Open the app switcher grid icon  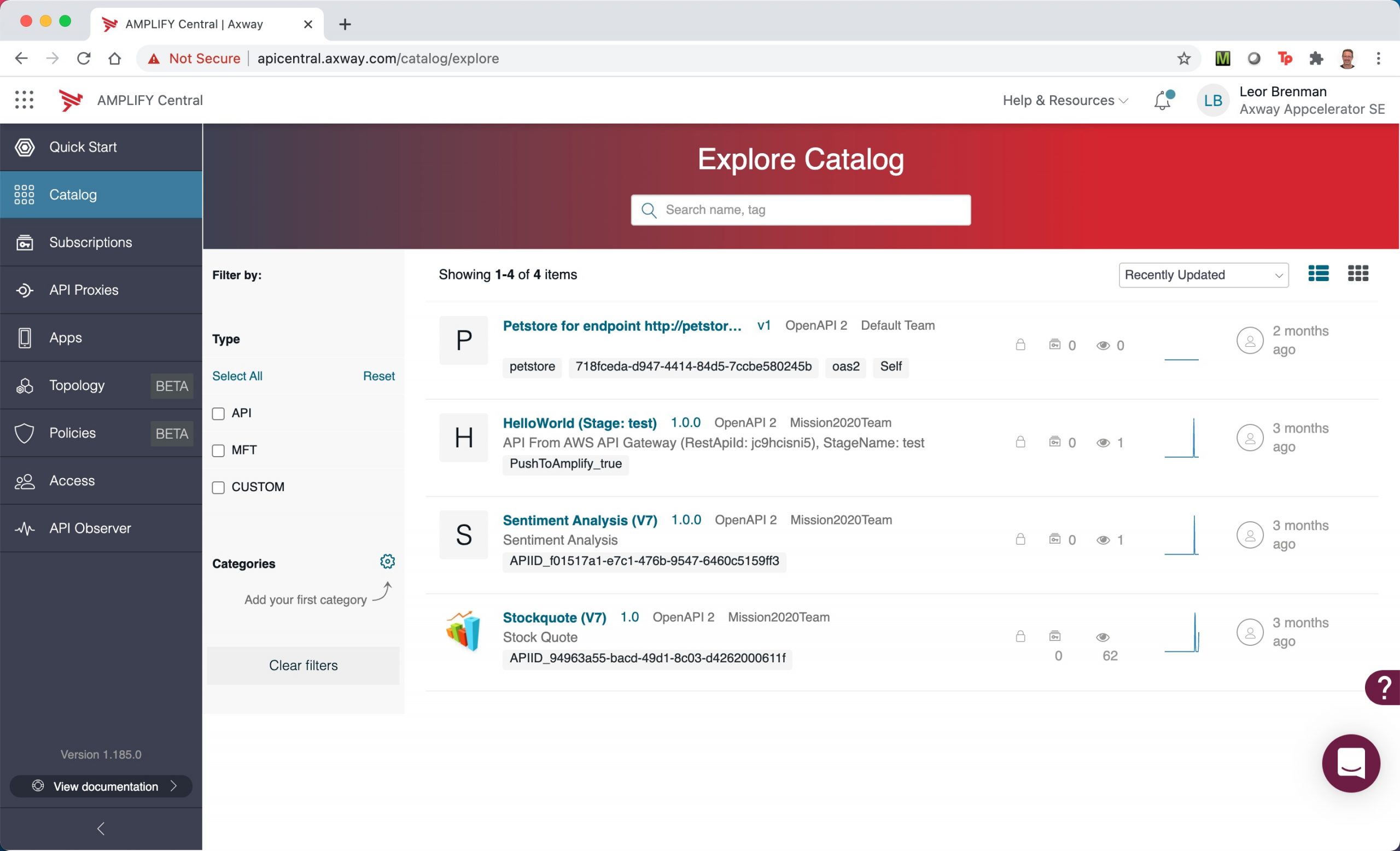[x=24, y=100]
